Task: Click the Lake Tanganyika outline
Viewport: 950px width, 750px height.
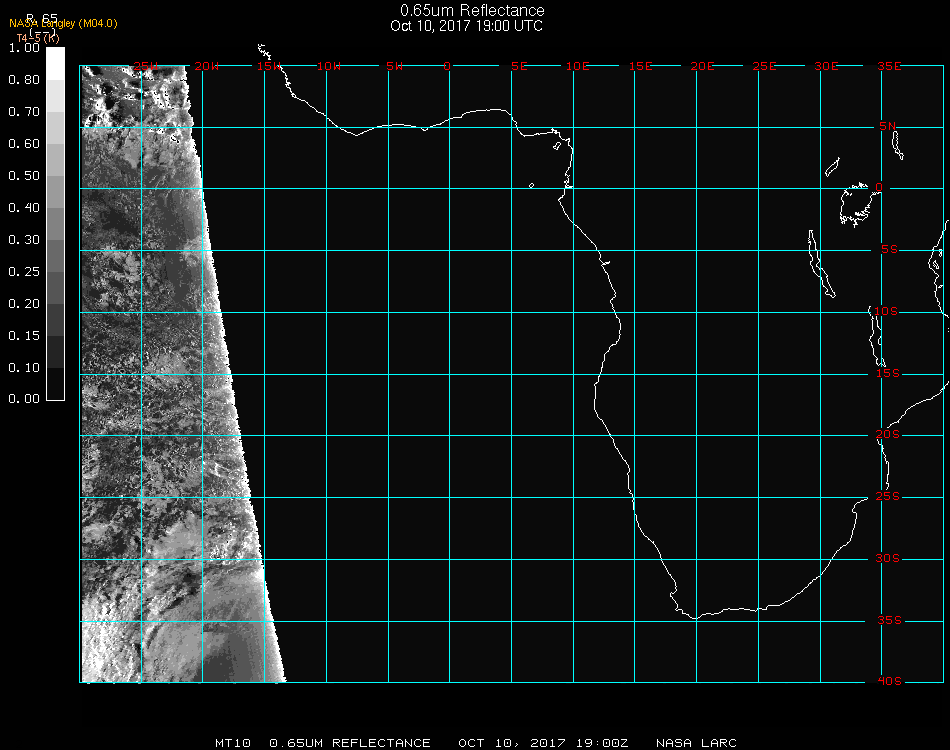Action: coord(819,264)
